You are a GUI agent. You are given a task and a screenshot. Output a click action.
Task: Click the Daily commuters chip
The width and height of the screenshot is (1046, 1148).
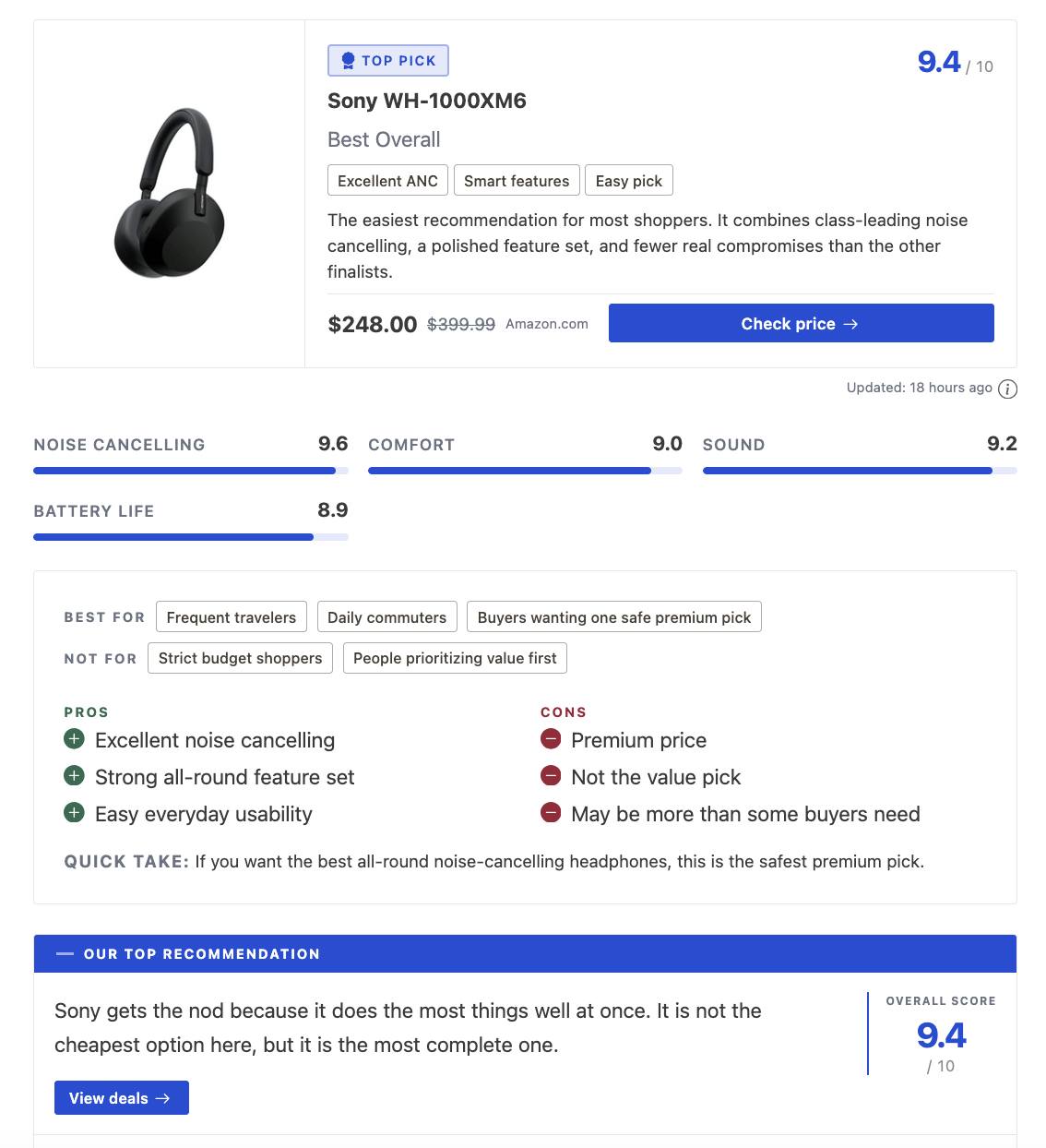[386, 616]
